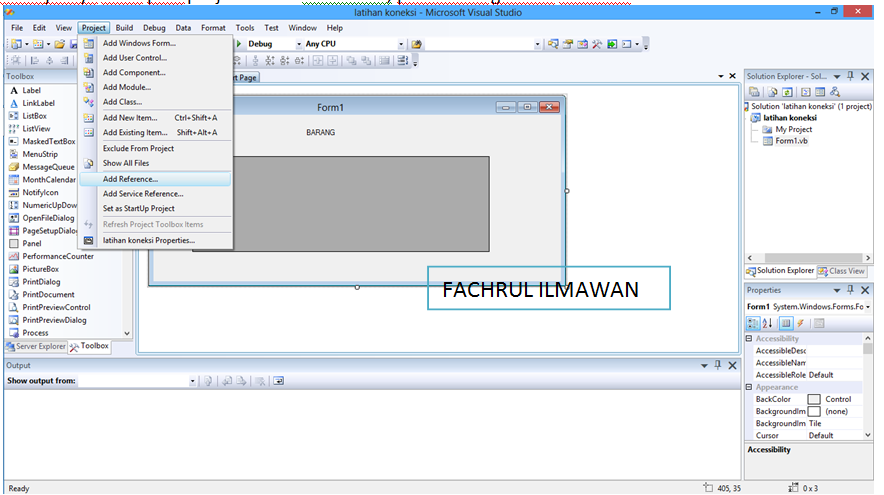The height and width of the screenshot is (495, 884).
Task: Click the Start Page toolbar icon
Action: click(x=612, y=44)
